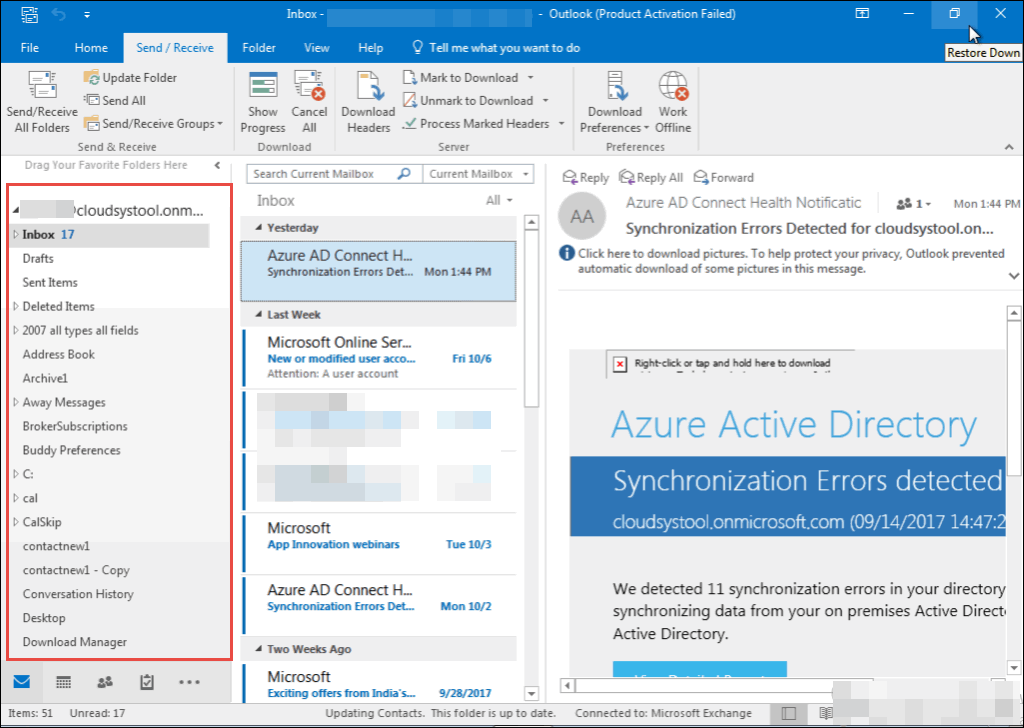Click Tell me what you want to do
The height and width of the screenshot is (728, 1024).
496,48
